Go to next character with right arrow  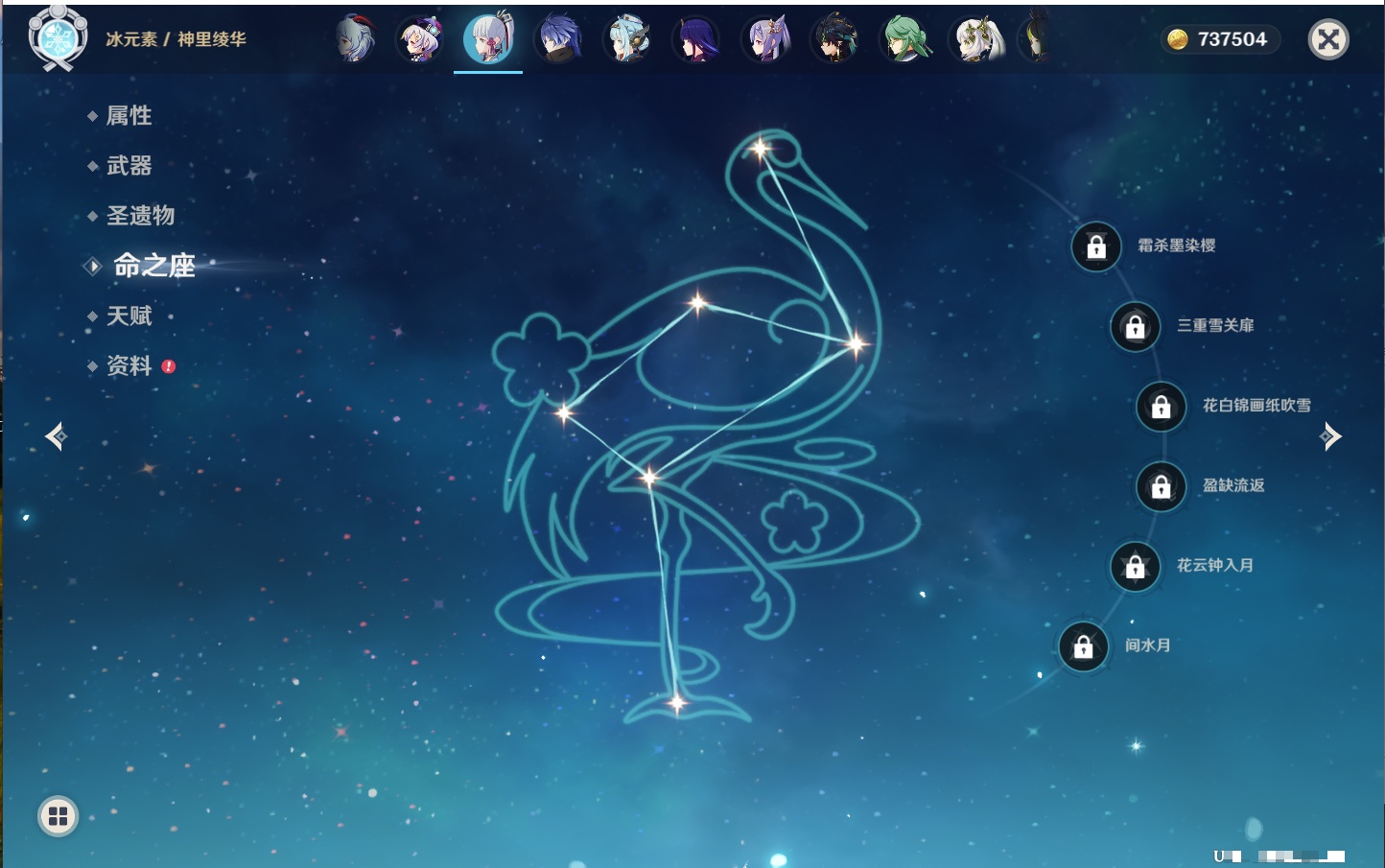[x=1330, y=436]
